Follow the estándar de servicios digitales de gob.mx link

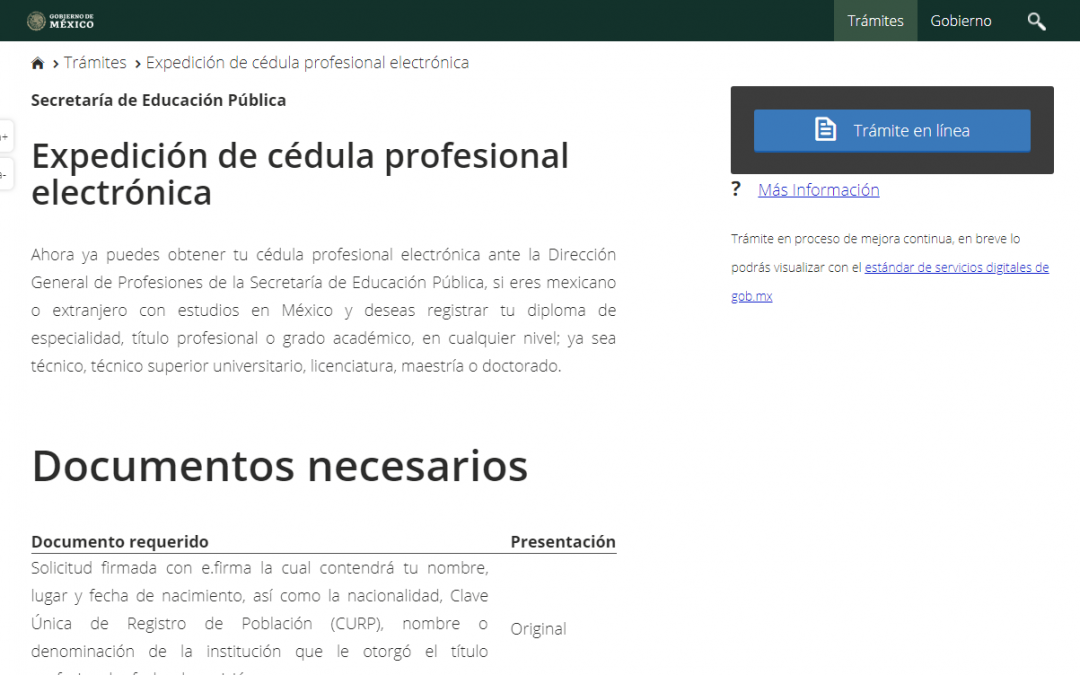click(956, 267)
